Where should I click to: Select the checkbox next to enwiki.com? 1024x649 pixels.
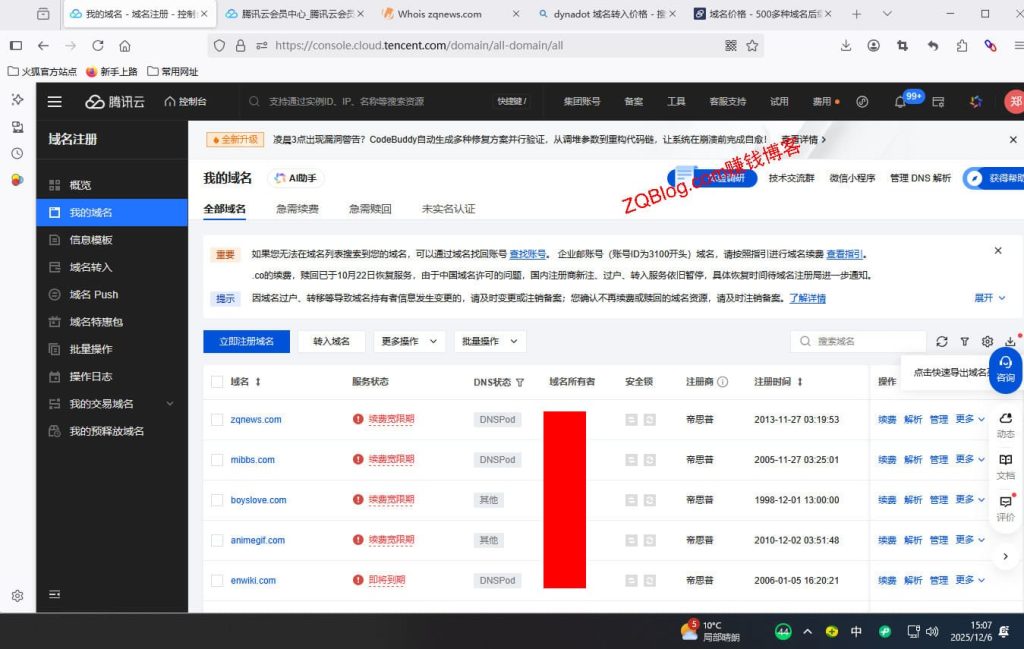(x=218, y=580)
